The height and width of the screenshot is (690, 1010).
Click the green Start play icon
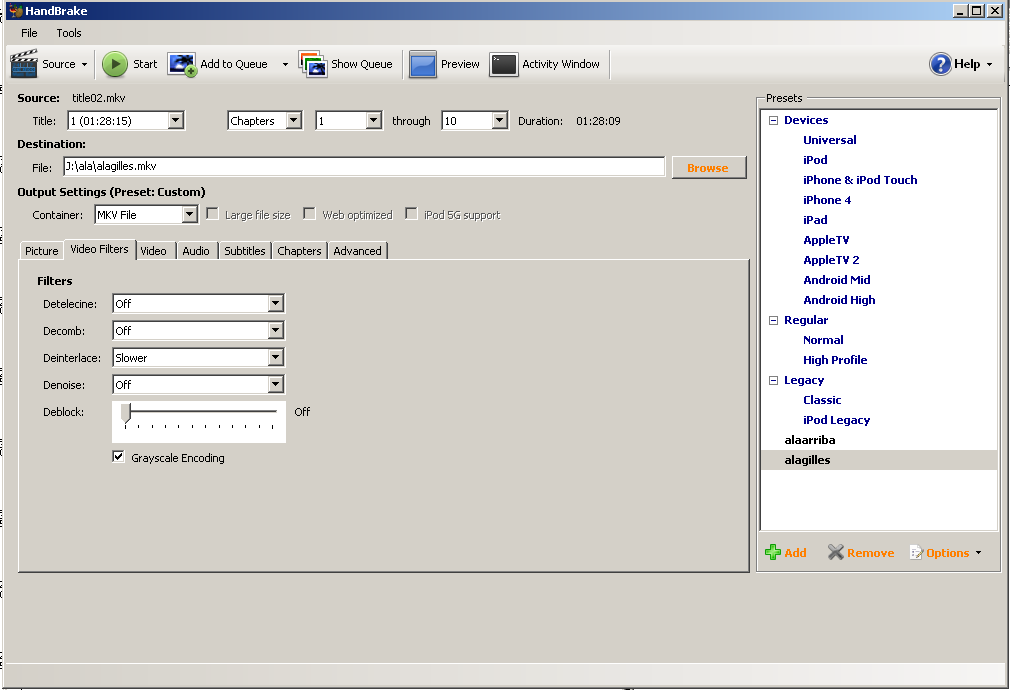(115, 64)
